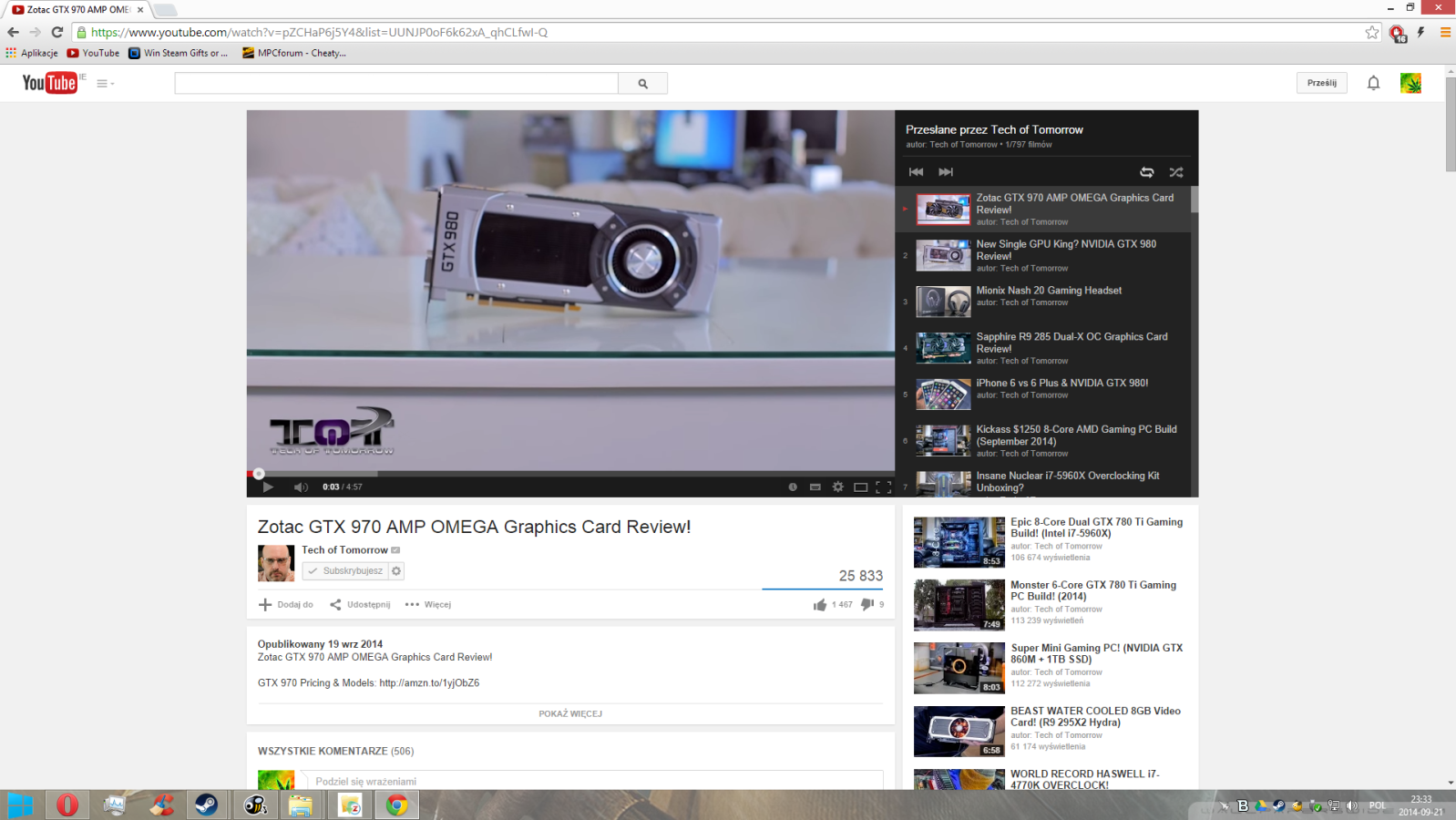Open Monster 6-Core GTX 780 Ti thumbnail
The height and width of the screenshot is (820, 1456).
tap(959, 605)
